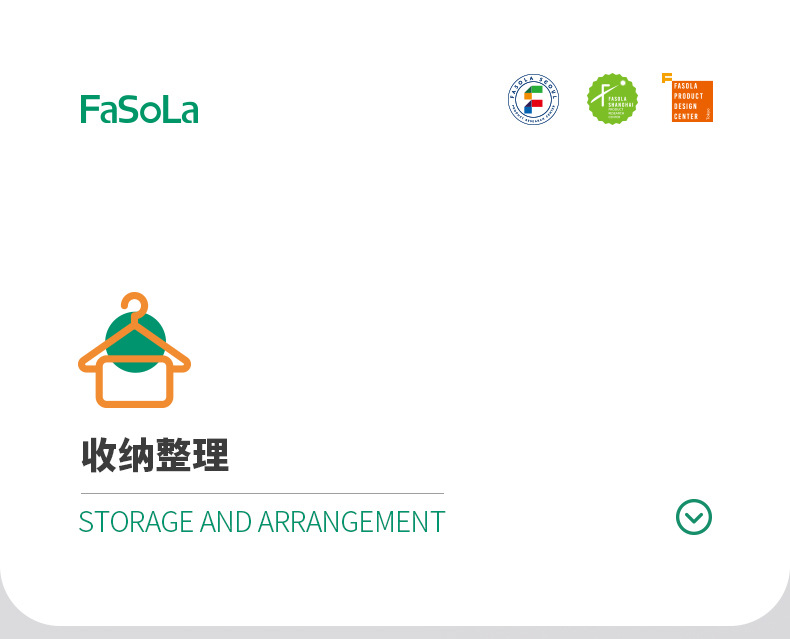Click the STORAGE AND ARRANGEMENT subtitle
Image resolution: width=790 pixels, height=639 pixels.
coord(262,522)
